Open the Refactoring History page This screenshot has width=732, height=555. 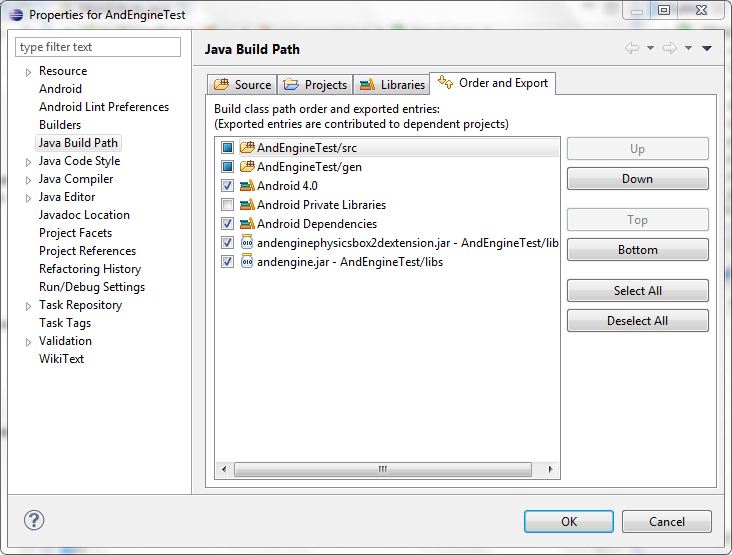(x=90, y=269)
